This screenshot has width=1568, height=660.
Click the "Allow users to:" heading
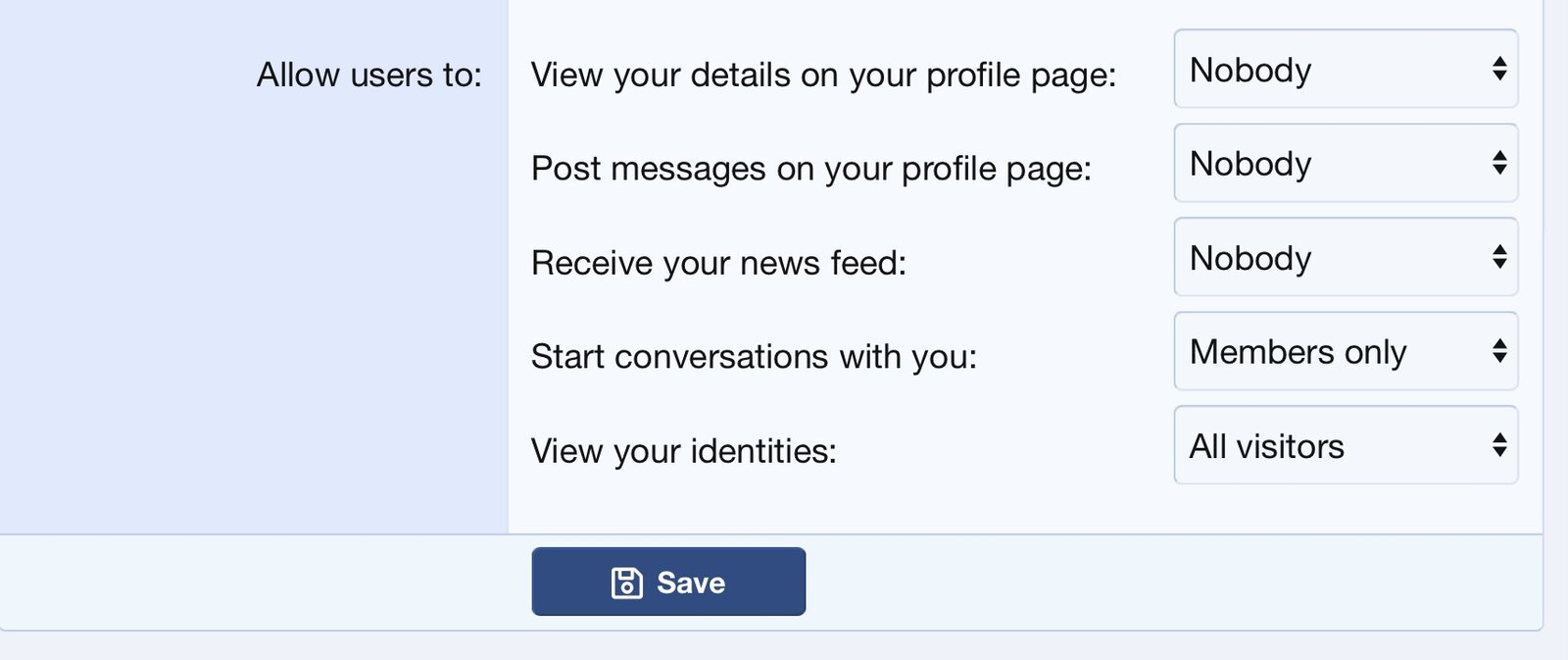(368, 76)
